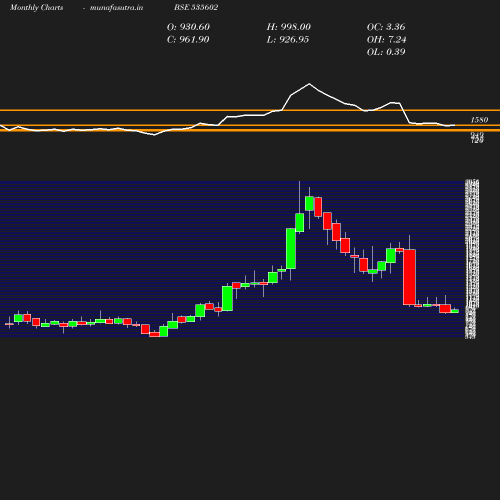Click the "Monthly Charts" title text
This screenshot has width=500, height=500.
click(37, 7)
